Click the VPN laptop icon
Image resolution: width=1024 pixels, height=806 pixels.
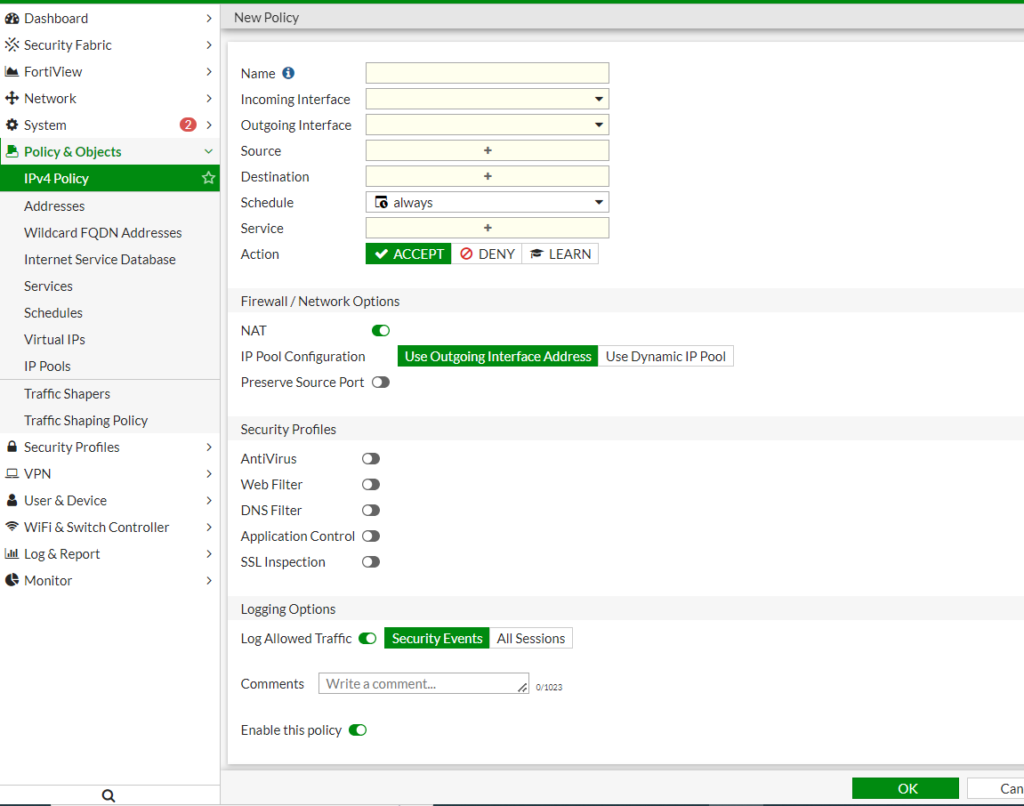click(12, 474)
